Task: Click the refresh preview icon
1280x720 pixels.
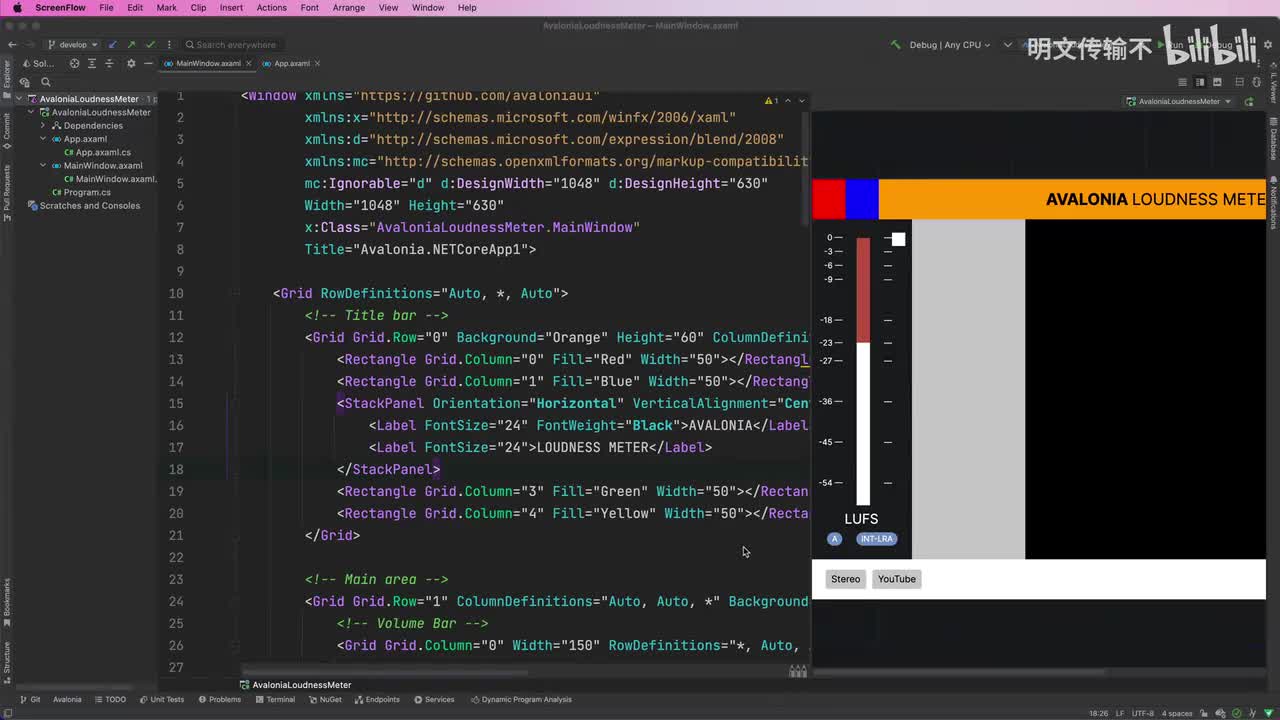Action: 1249,101
